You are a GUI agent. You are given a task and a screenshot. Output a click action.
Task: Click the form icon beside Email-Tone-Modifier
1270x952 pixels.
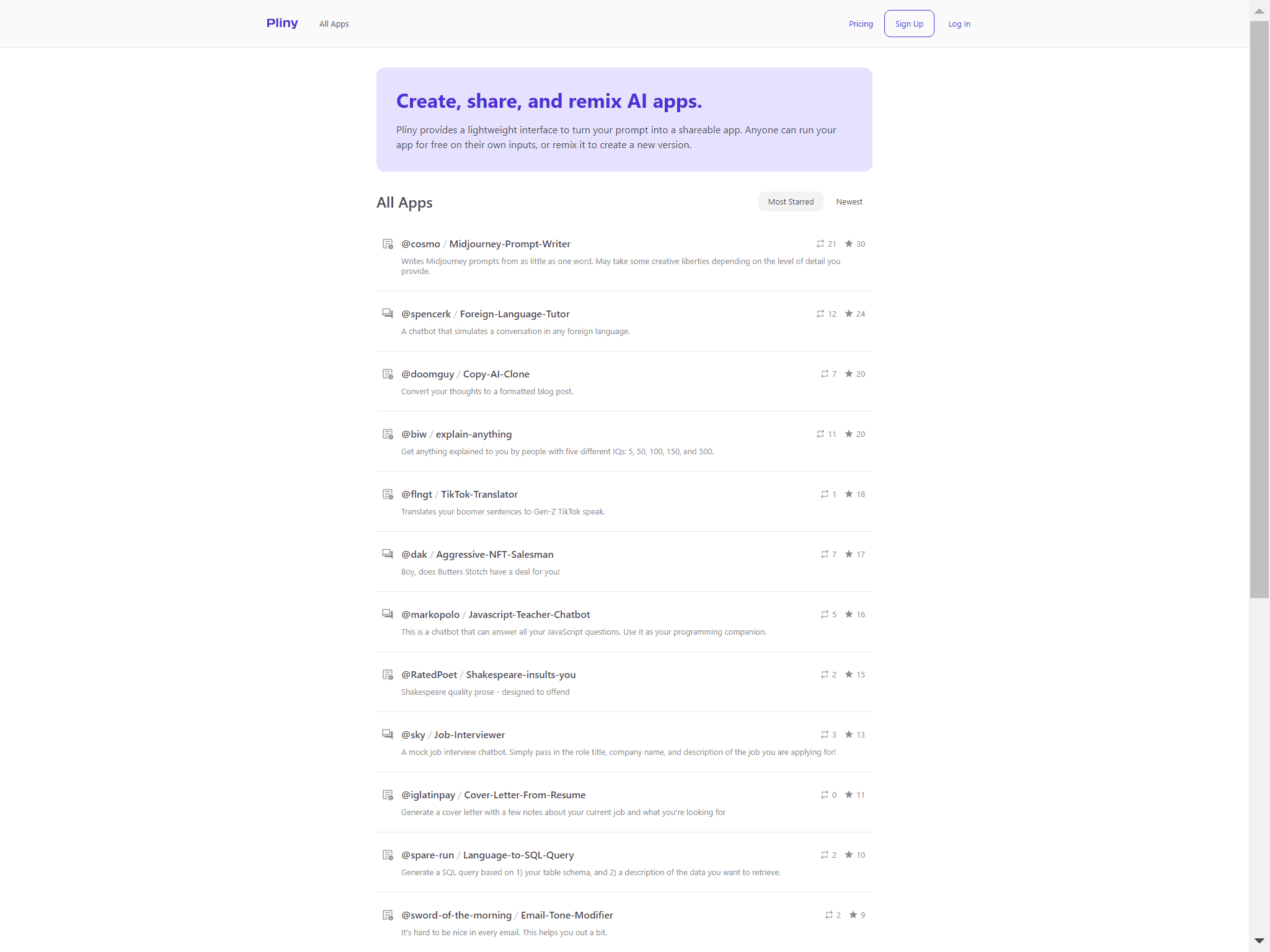click(x=388, y=915)
